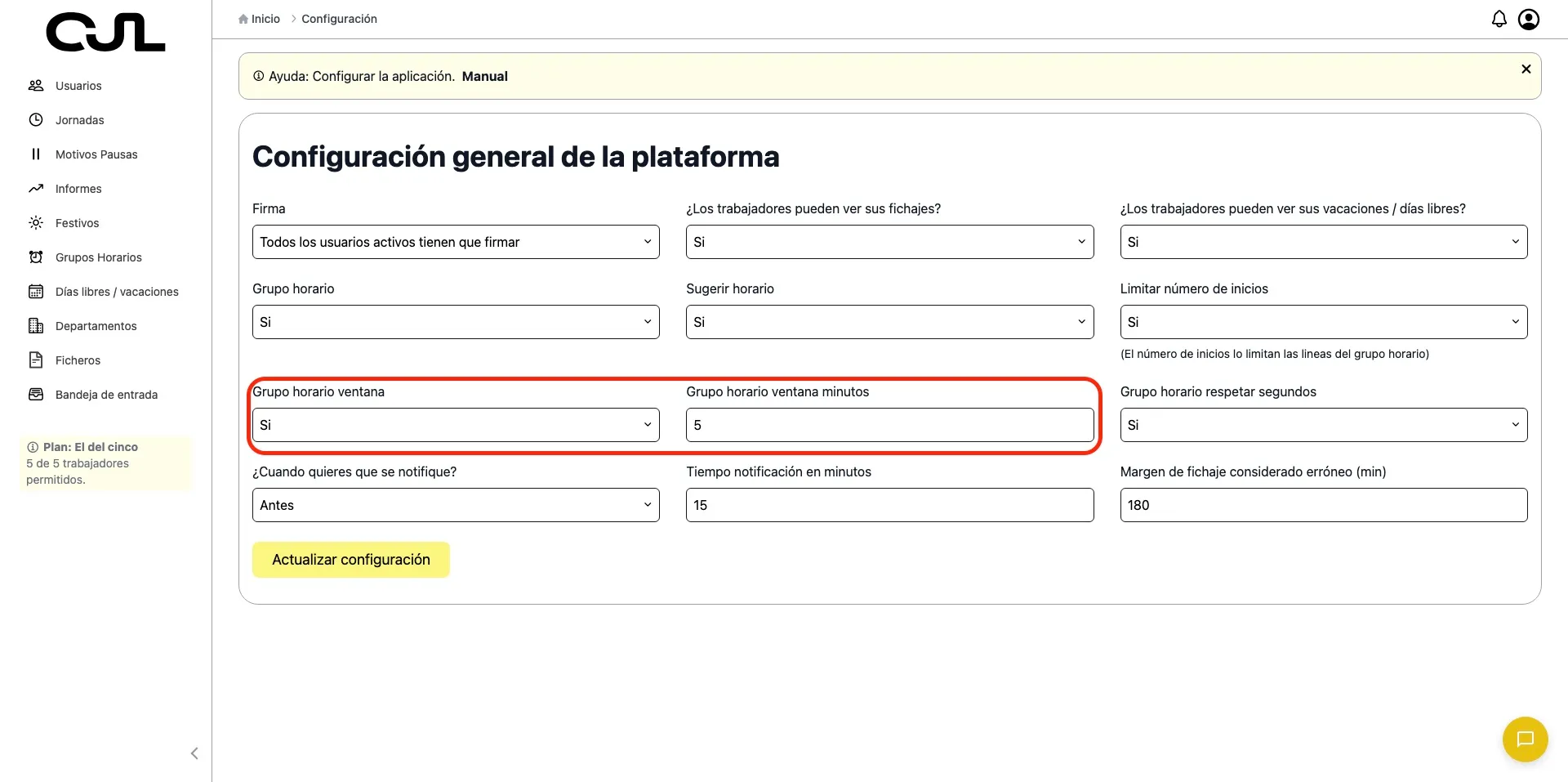Click the Motivos Pausas pause icon
Screen dimensions: 1568x782
click(36, 154)
